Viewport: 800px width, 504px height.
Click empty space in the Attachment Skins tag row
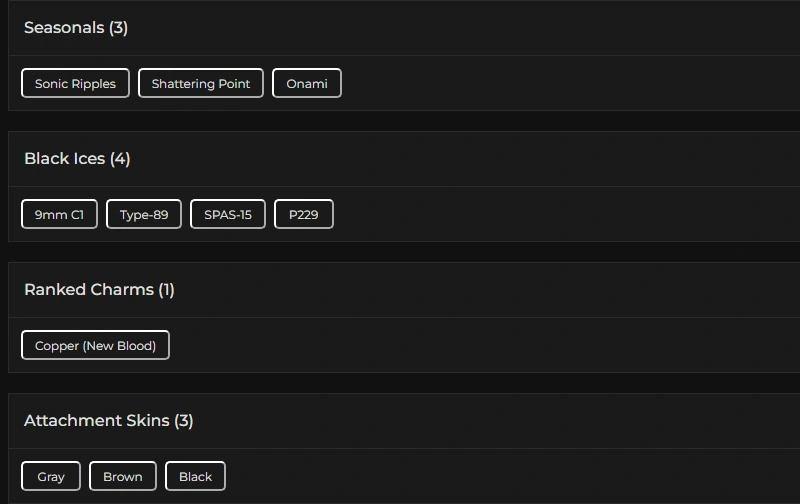tap(500, 477)
